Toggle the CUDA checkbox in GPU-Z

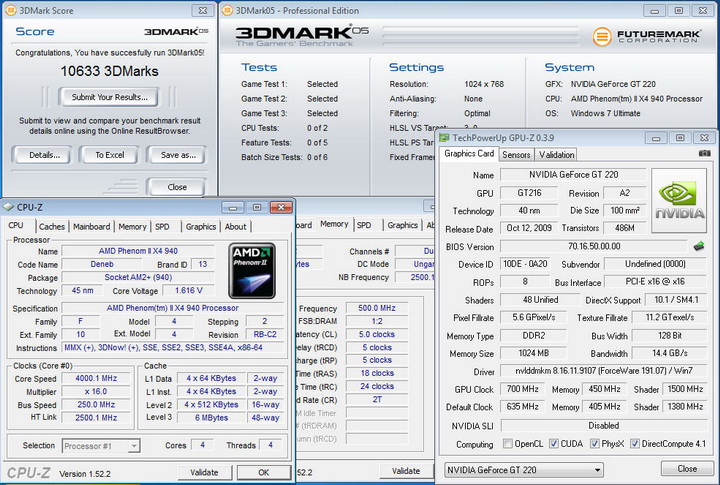pos(554,444)
